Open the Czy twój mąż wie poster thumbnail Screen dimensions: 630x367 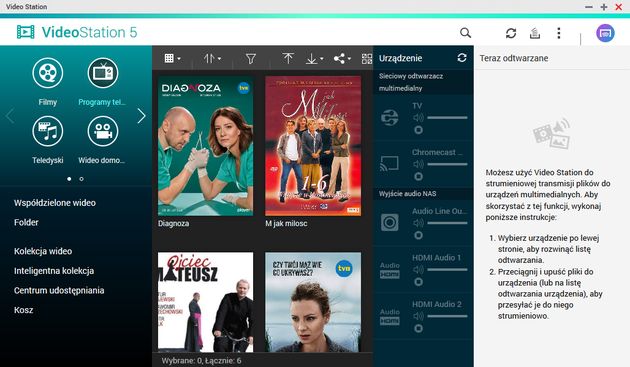pos(313,302)
